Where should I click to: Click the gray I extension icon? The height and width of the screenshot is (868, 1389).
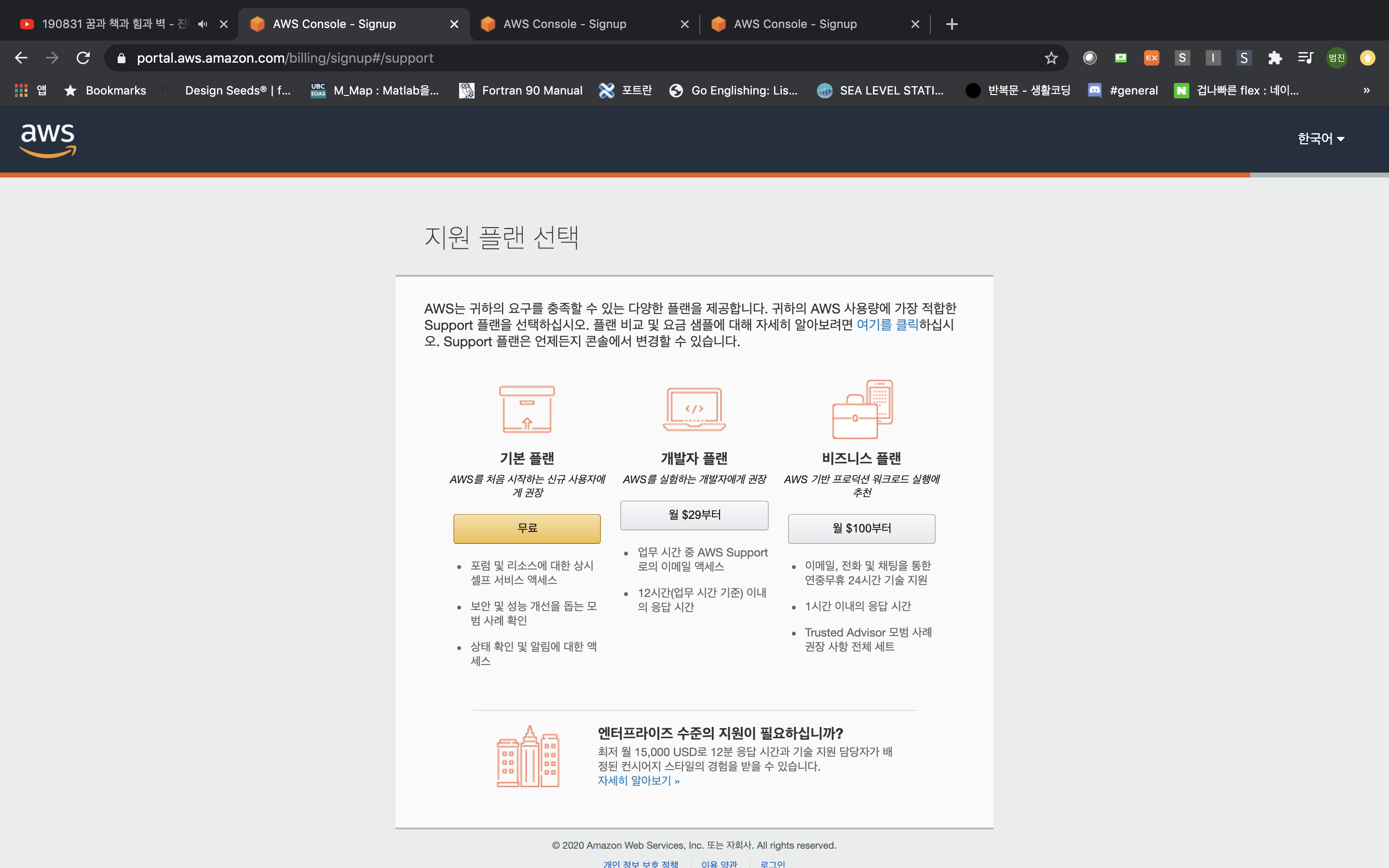pos(1213,58)
